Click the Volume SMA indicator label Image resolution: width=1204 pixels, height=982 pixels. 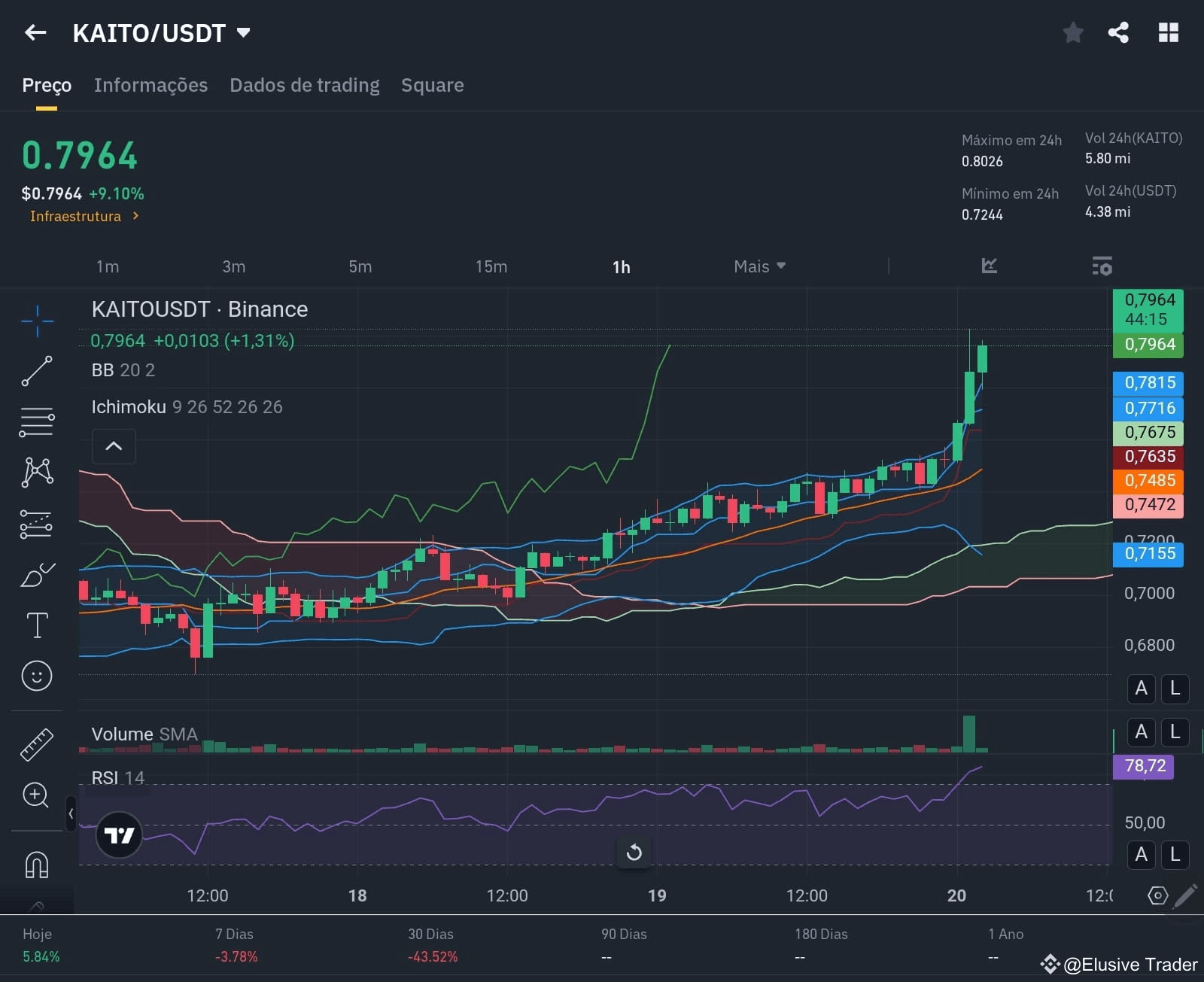click(x=144, y=734)
